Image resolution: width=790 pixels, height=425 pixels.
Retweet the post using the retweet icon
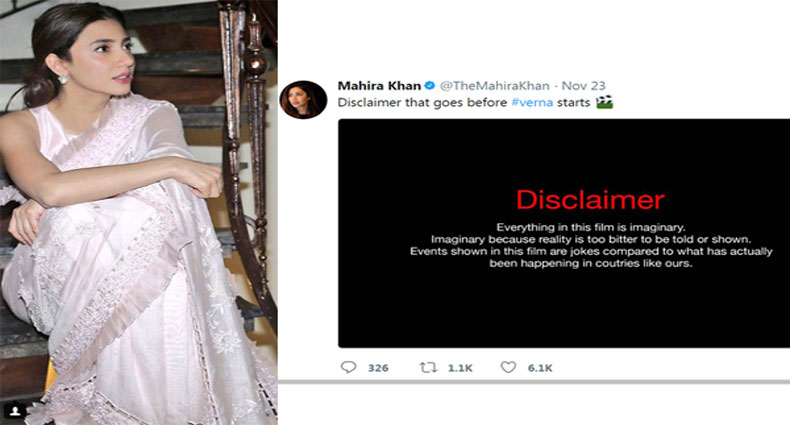pos(428,368)
